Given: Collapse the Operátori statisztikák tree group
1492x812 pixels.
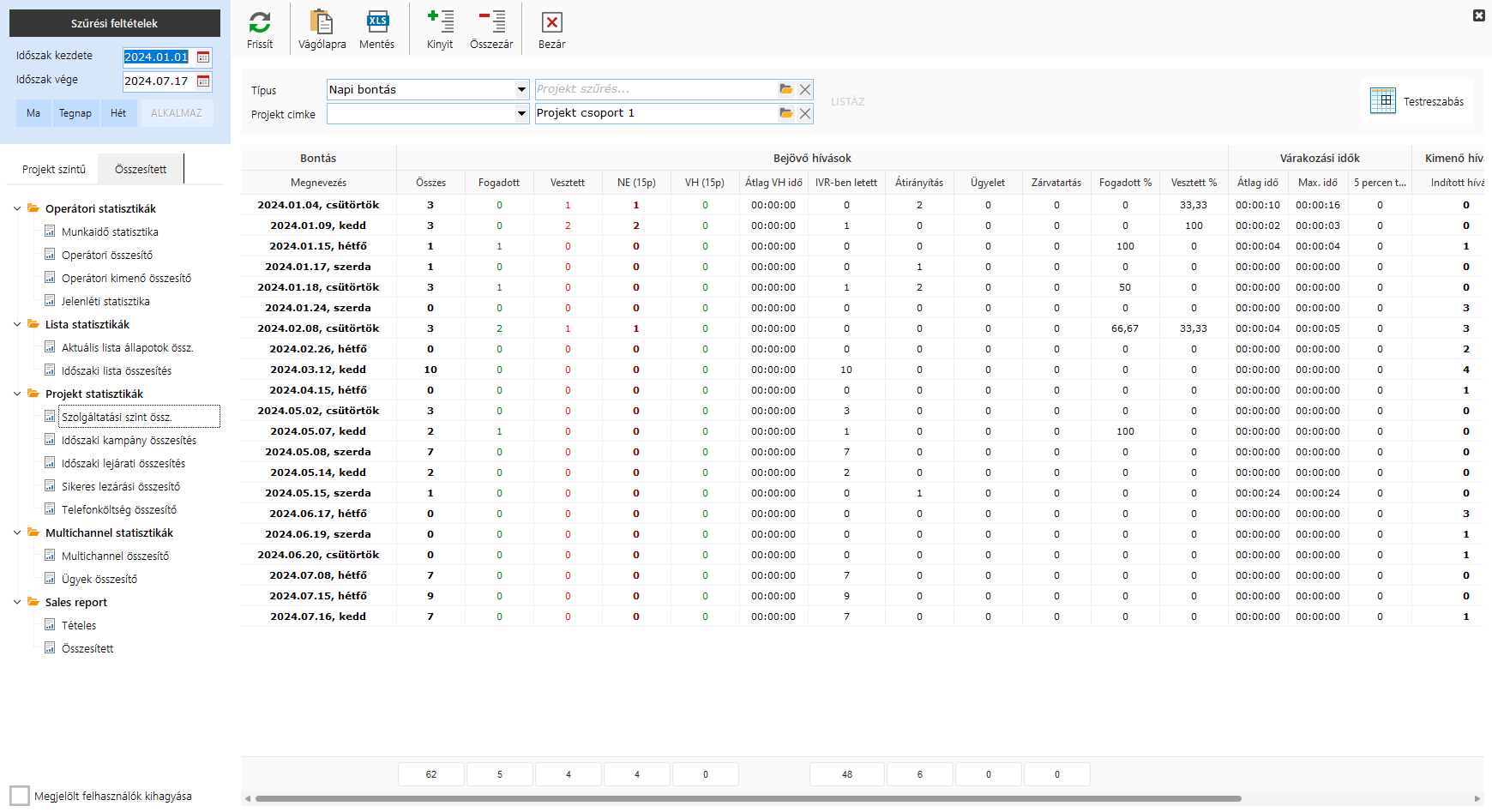Looking at the screenshot, I should [x=17, y=208].
